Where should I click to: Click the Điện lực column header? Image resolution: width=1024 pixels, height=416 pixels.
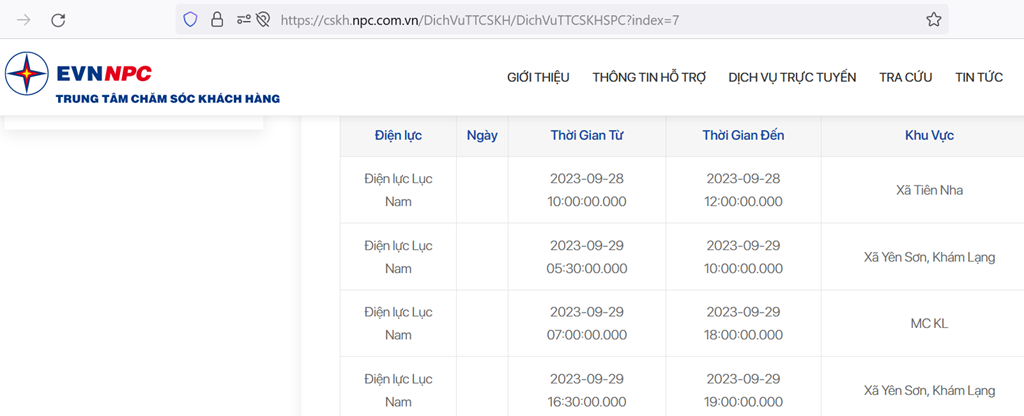[398, 136]
